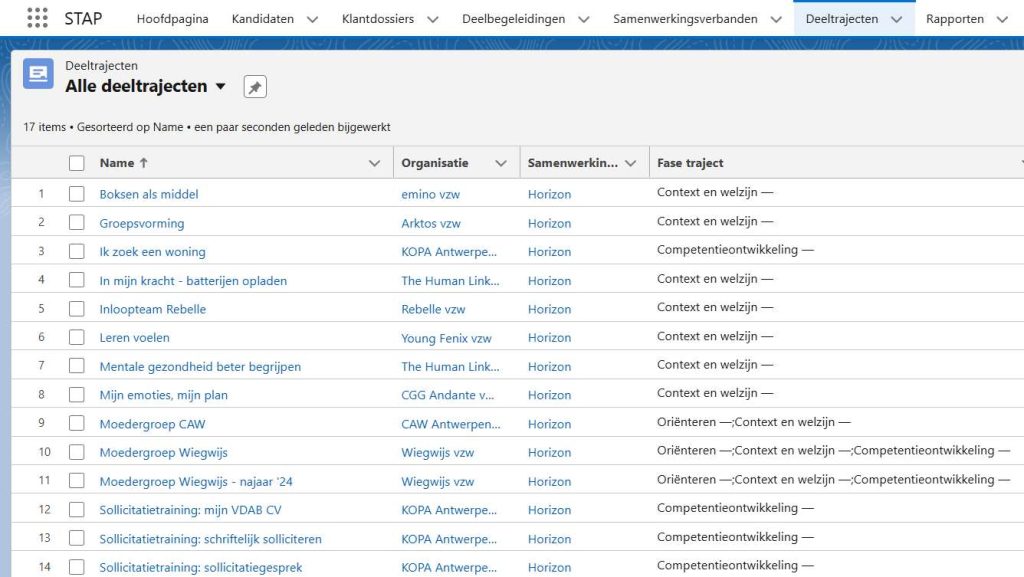Open Horizon link in Boksen als middel row
The width and height of the screenshot is (1024, 577).
(549, 195)
